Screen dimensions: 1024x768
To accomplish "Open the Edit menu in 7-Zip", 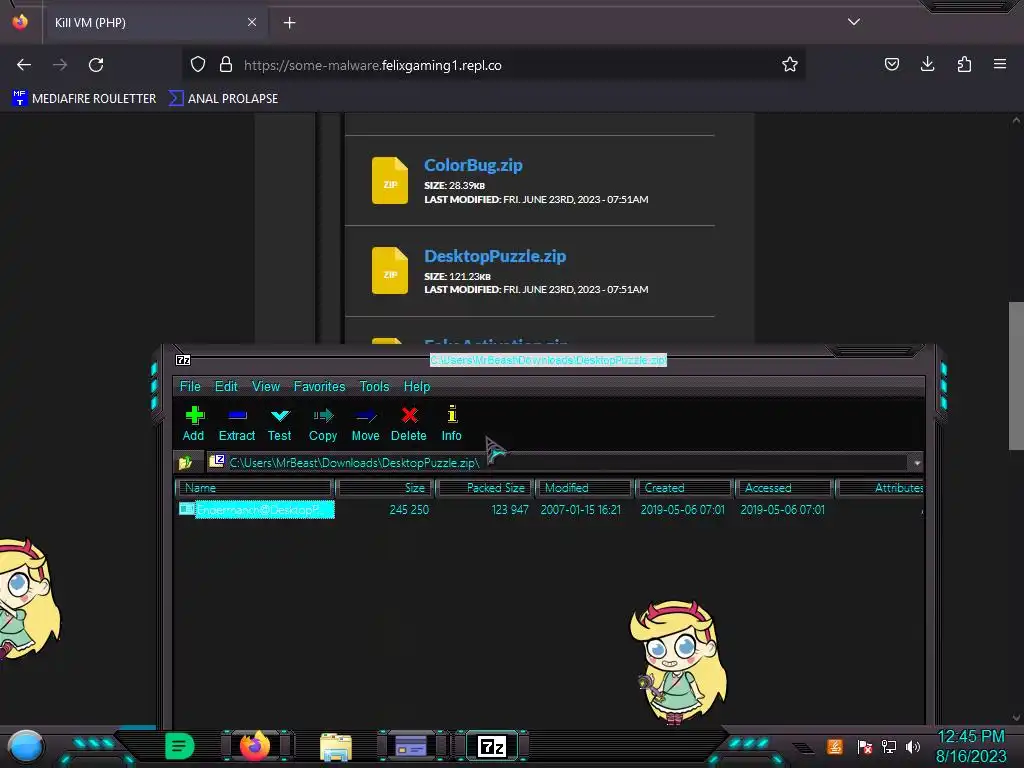I will point(226,386).
